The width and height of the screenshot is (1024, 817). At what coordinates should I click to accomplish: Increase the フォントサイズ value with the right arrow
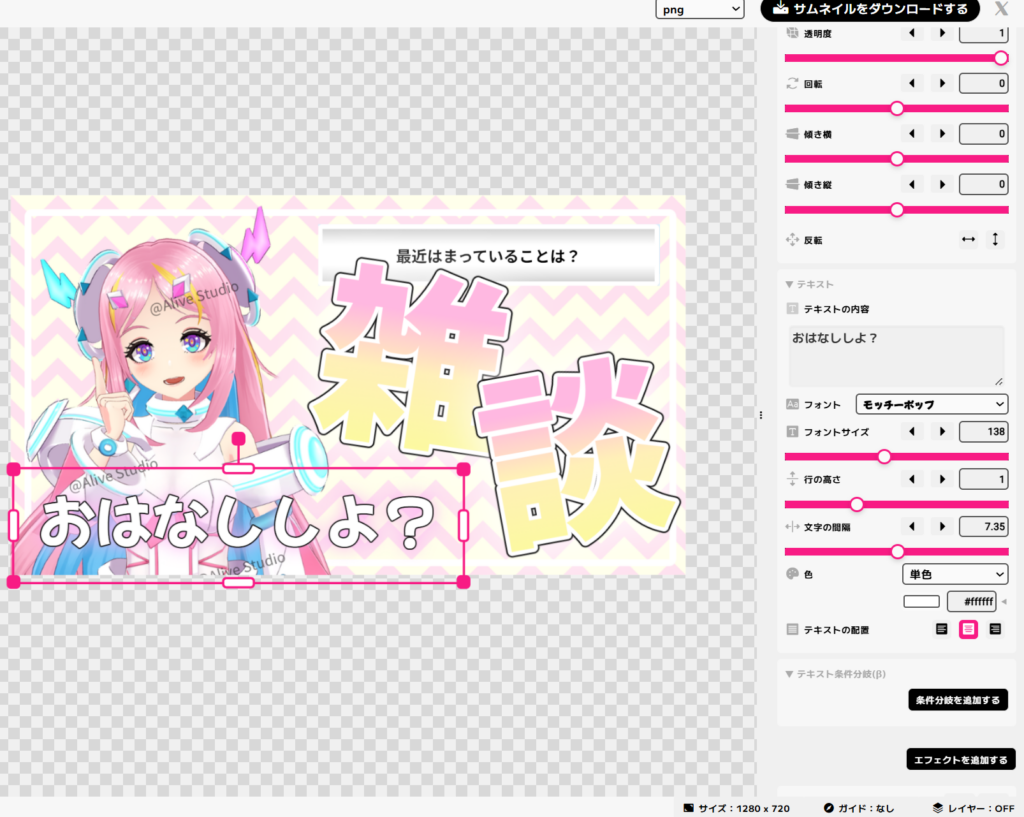[942, 432]
